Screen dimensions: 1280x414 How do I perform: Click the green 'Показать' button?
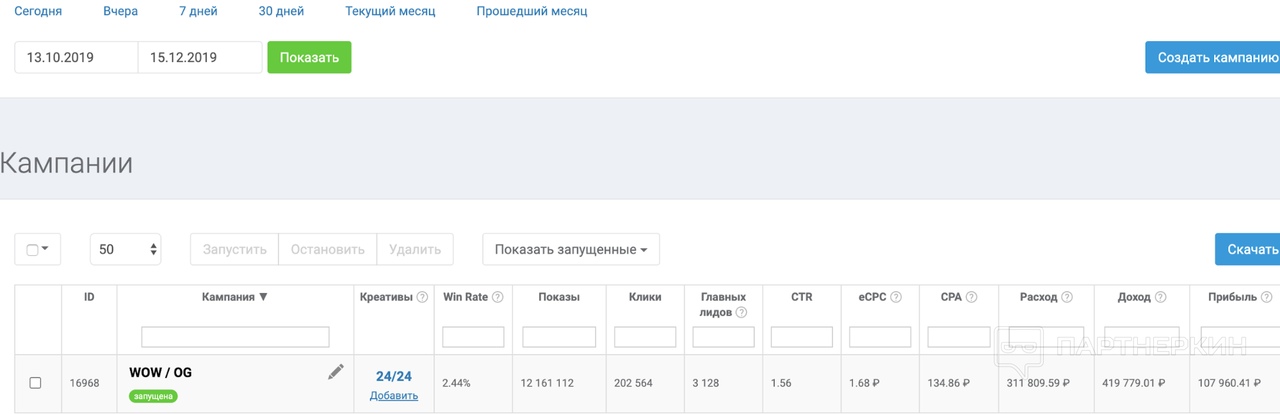[309, 57]
